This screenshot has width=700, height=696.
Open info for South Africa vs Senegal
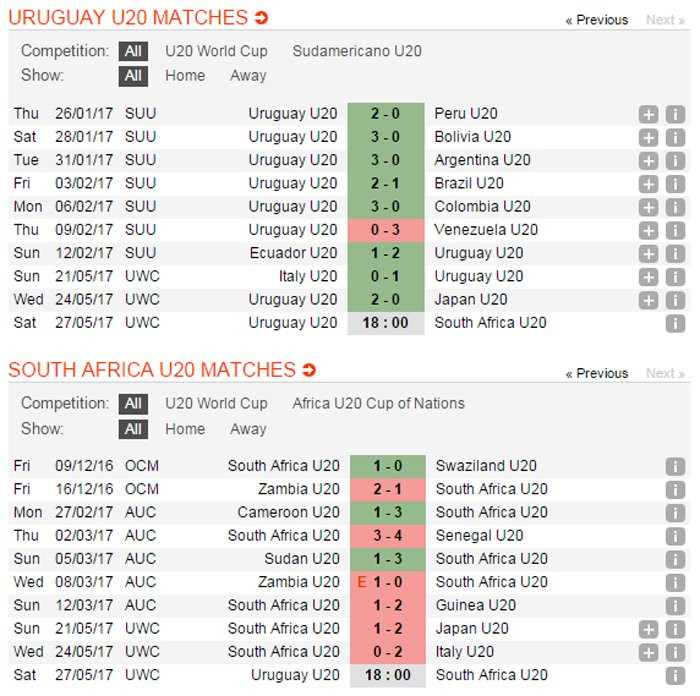(675, 536)
